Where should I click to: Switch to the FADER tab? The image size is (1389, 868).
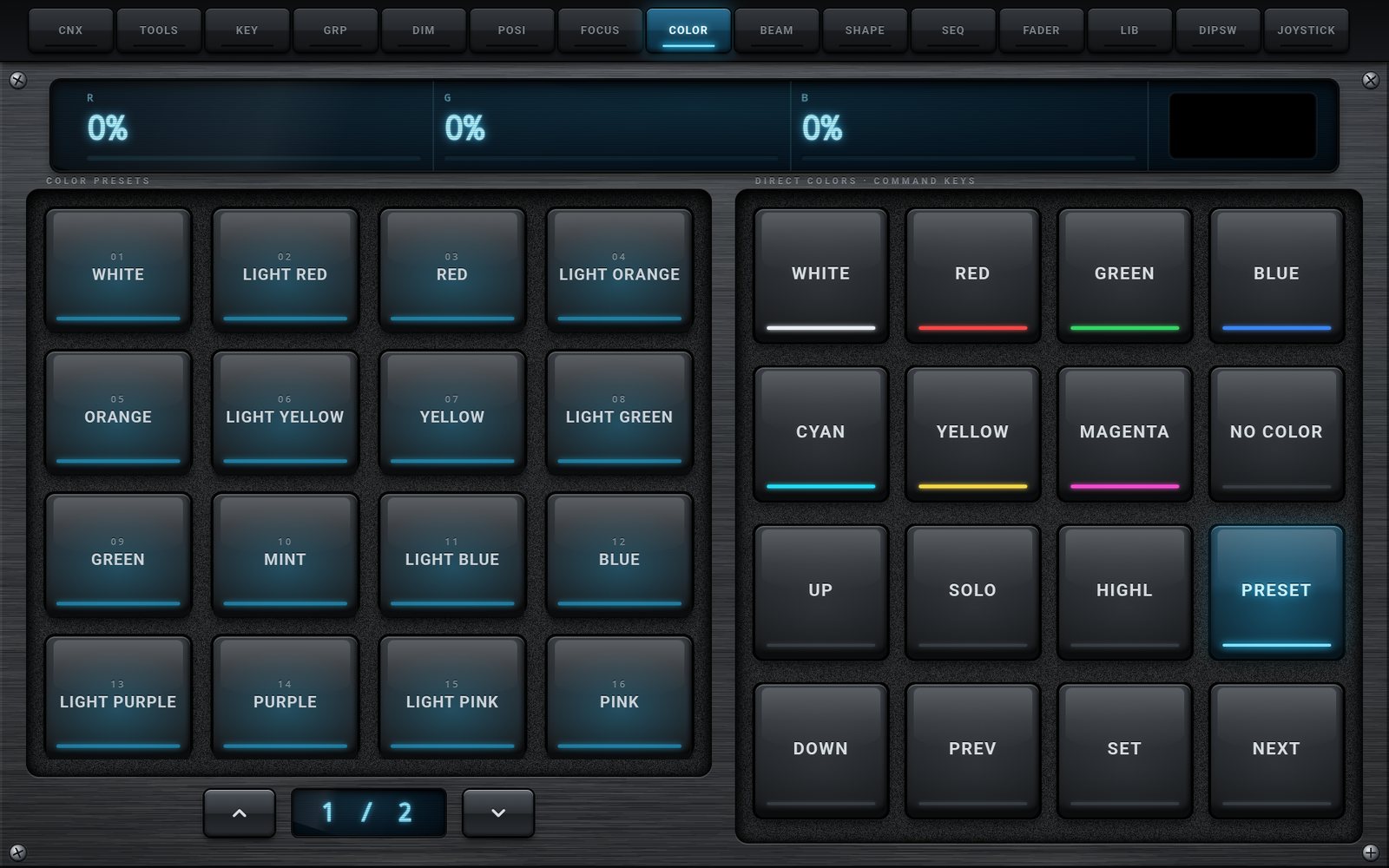[x=1042, y=30]
